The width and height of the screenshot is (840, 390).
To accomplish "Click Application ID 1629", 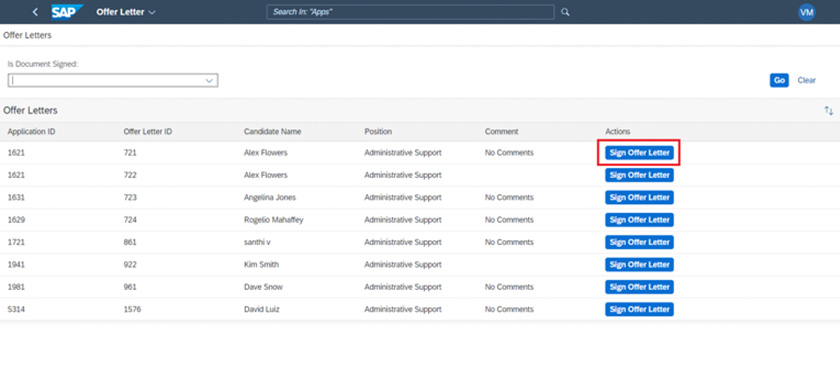I will pos(16,220).
